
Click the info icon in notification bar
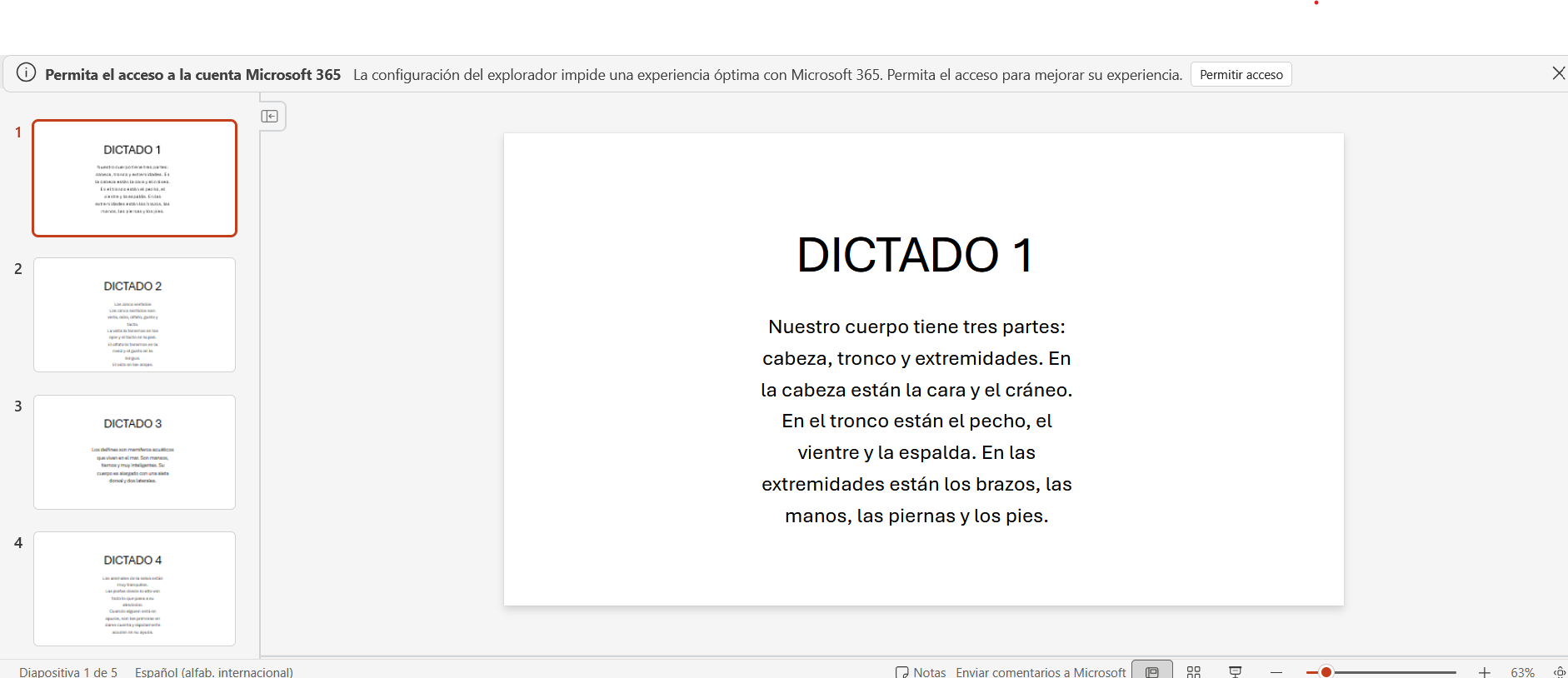click(x=27, y=73)
